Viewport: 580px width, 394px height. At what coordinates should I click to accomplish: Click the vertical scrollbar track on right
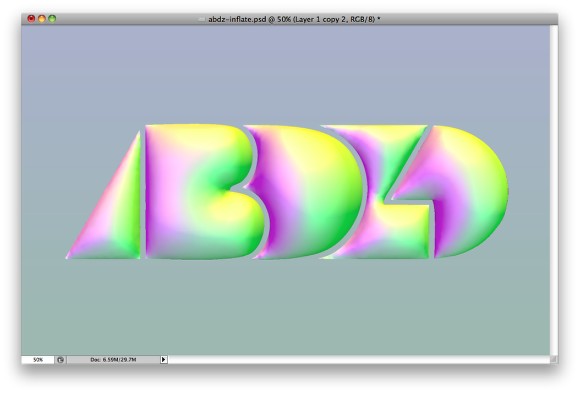click(x=553, y=190)
